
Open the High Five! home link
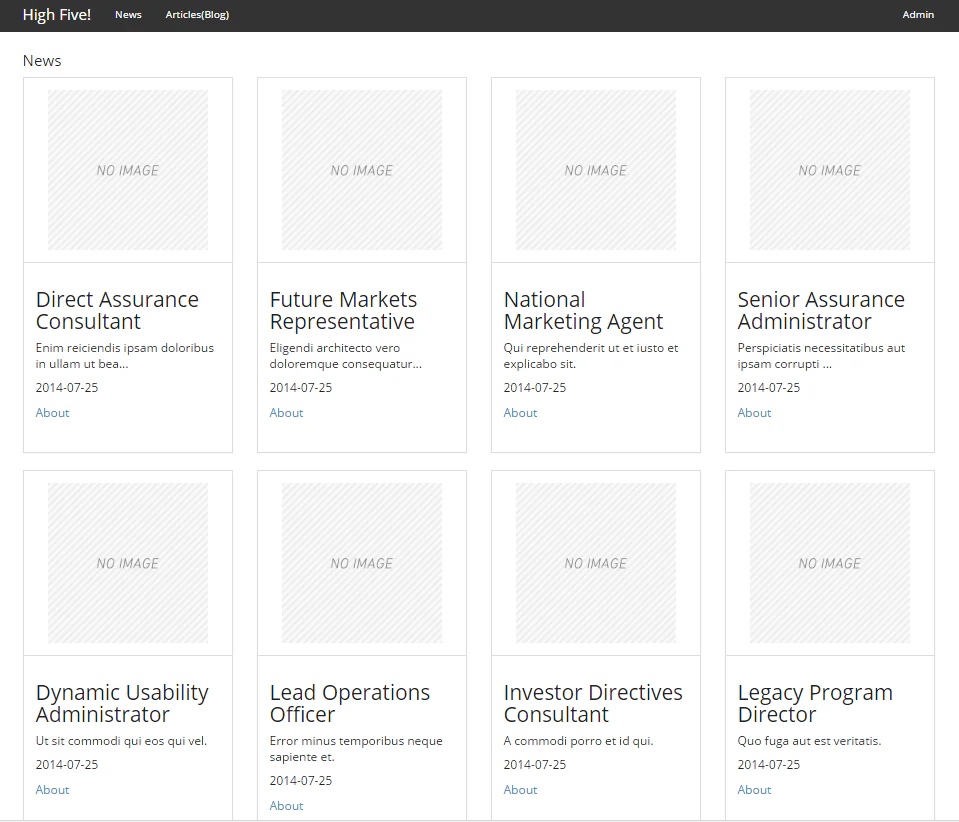pos(56,15)
